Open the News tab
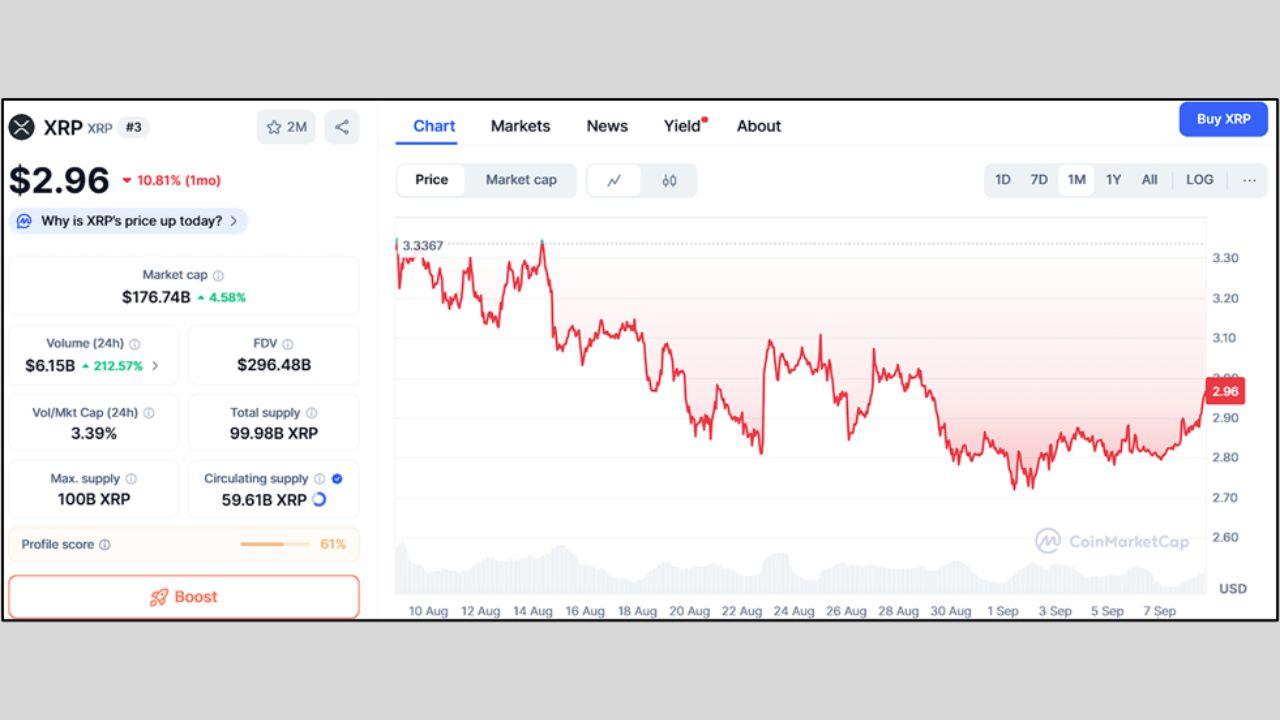This screenshot has height=720, width=1280. (607, 126)
